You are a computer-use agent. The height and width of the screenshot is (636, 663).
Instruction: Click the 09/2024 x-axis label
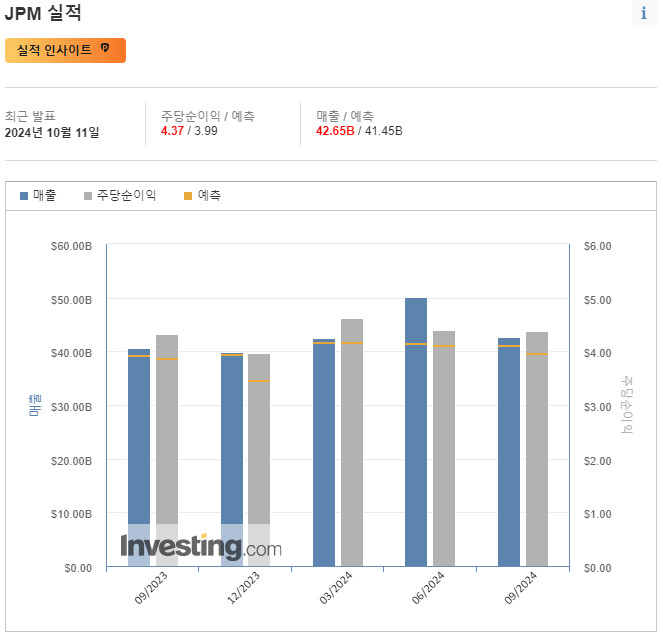[521, 588]
